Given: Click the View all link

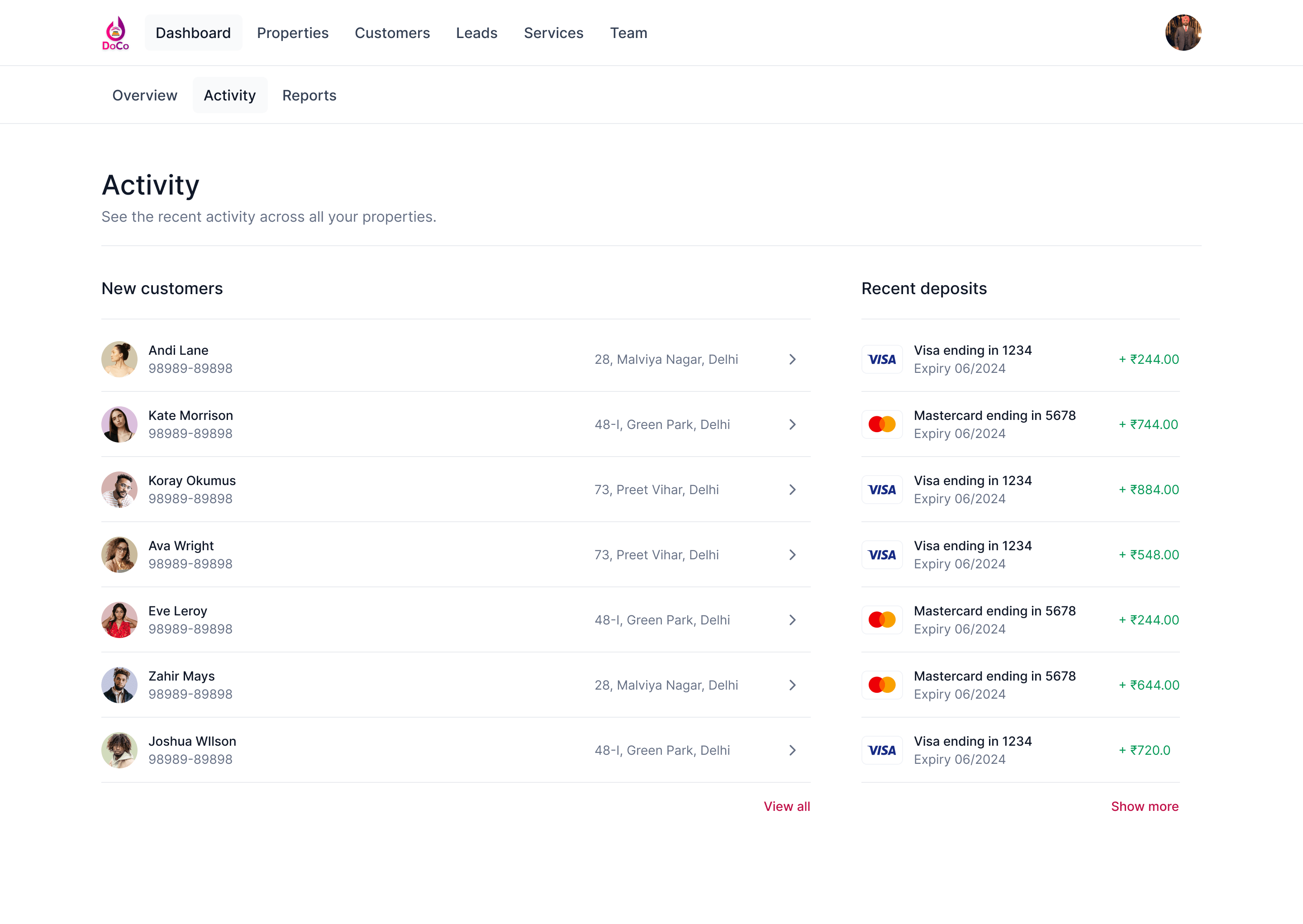Looking at the screenshot, I should 787,806.
